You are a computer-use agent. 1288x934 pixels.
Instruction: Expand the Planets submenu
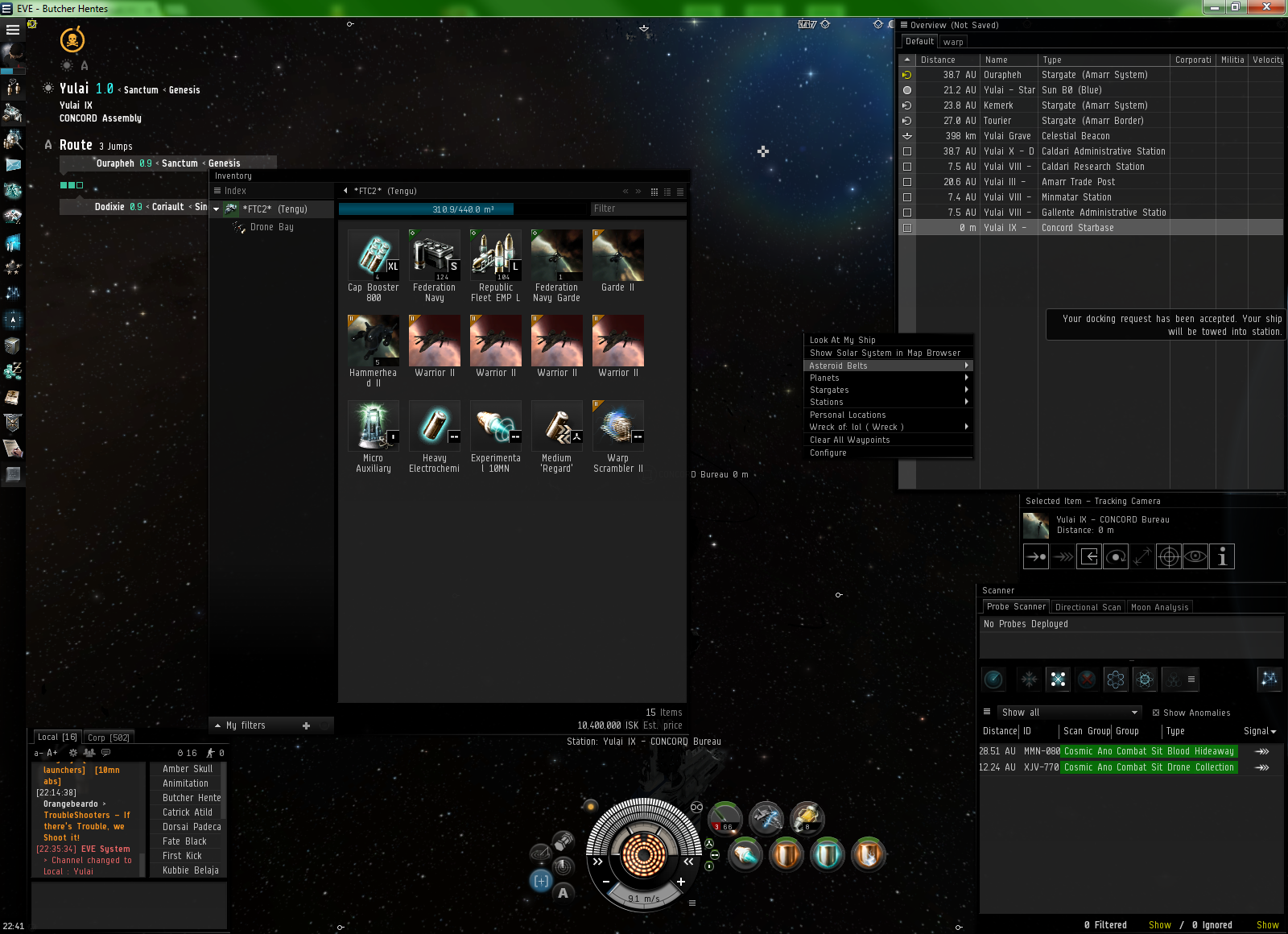[889, 378]
